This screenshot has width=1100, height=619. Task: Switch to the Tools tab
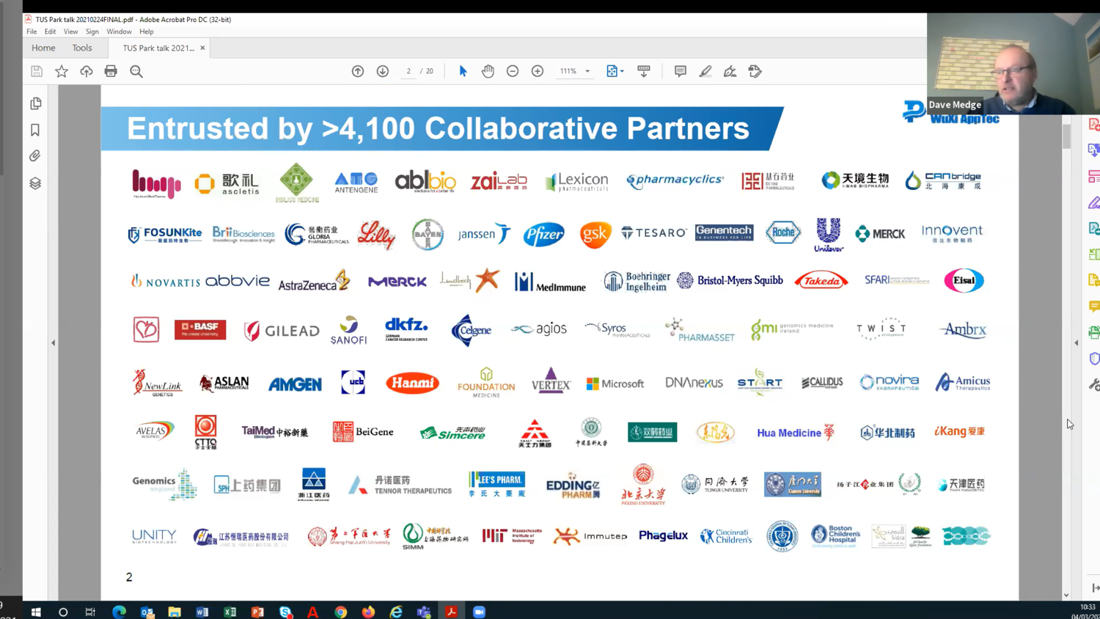(x=82, y=48)
